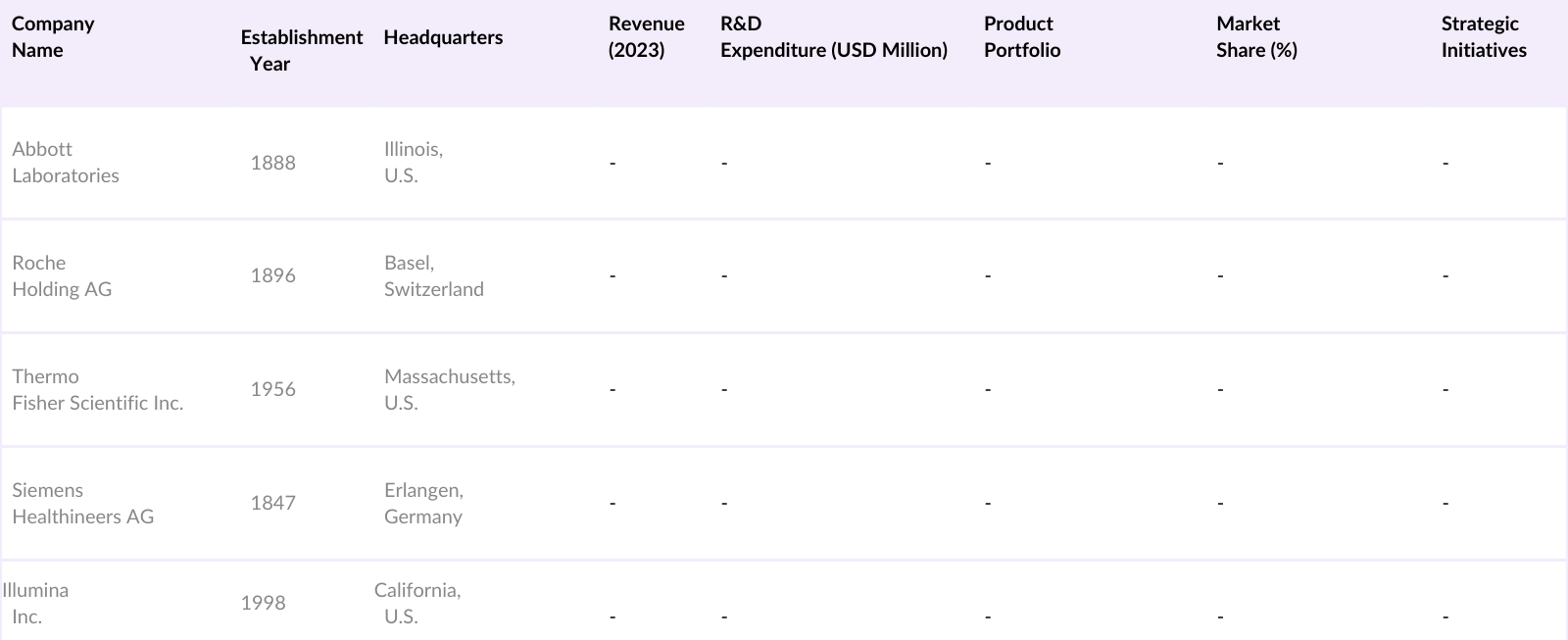Click the Product Portfolio column header

click(x=1021, y=37)
